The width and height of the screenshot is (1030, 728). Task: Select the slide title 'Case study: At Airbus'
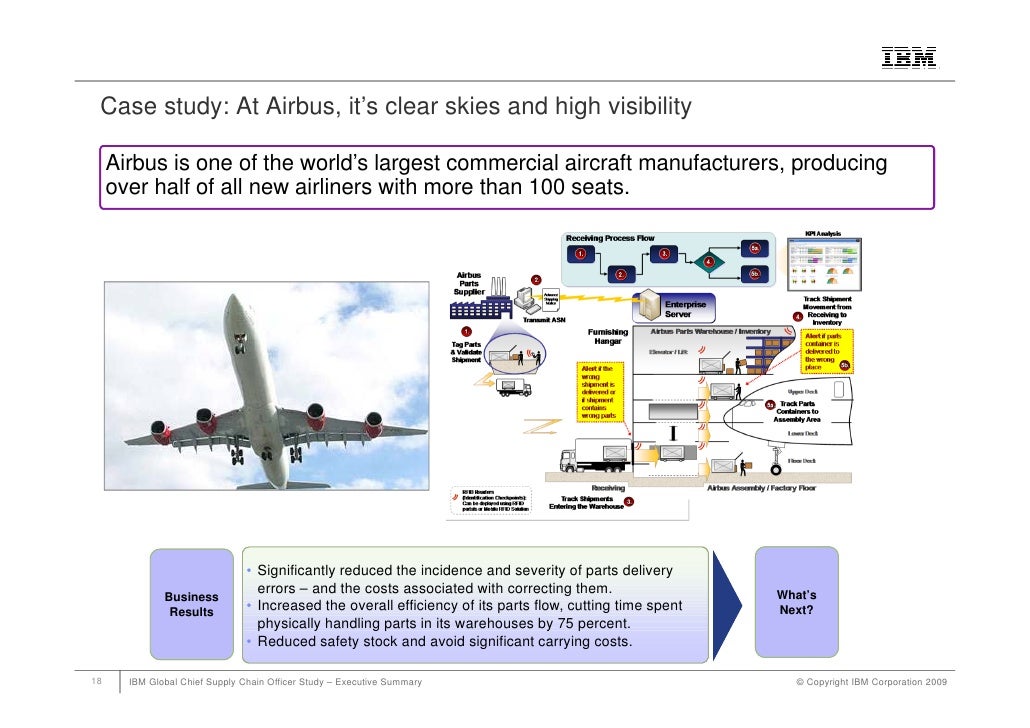coord(396,106)
